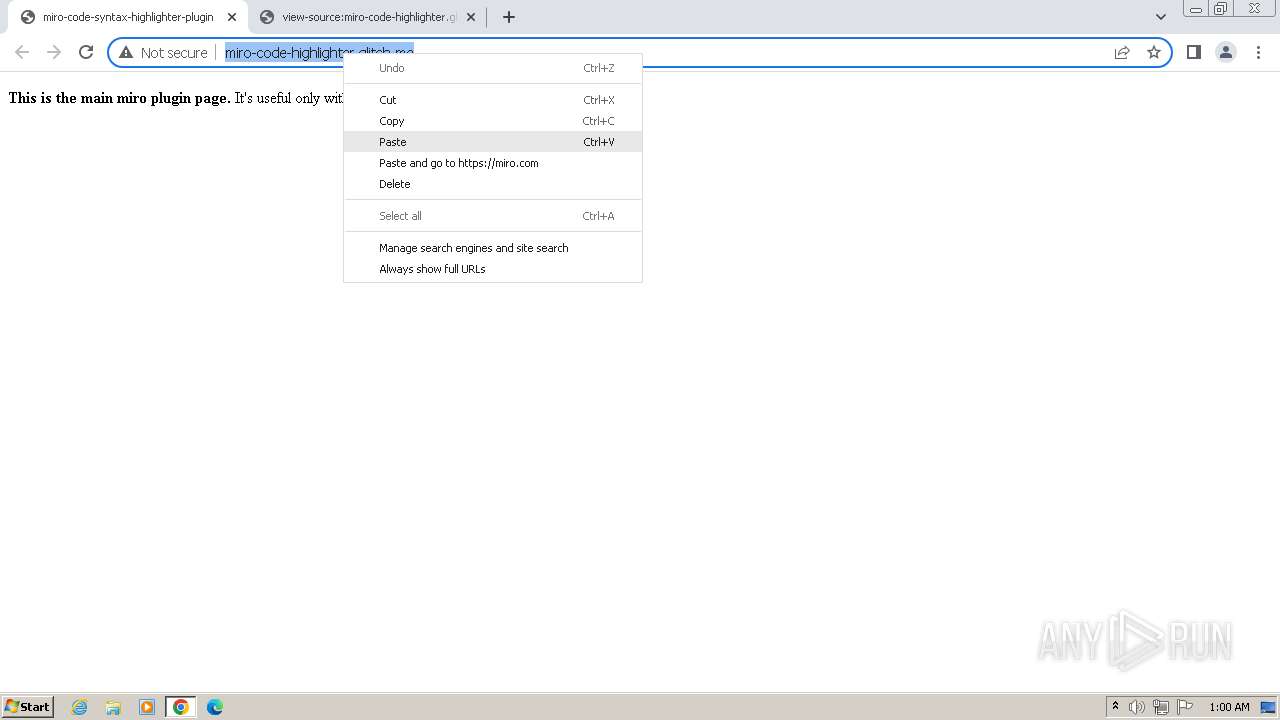The width and height of the screenshot is (1280, 720).
Task: Open the volume speaker tray icon
Action: tap(1137, 707)
